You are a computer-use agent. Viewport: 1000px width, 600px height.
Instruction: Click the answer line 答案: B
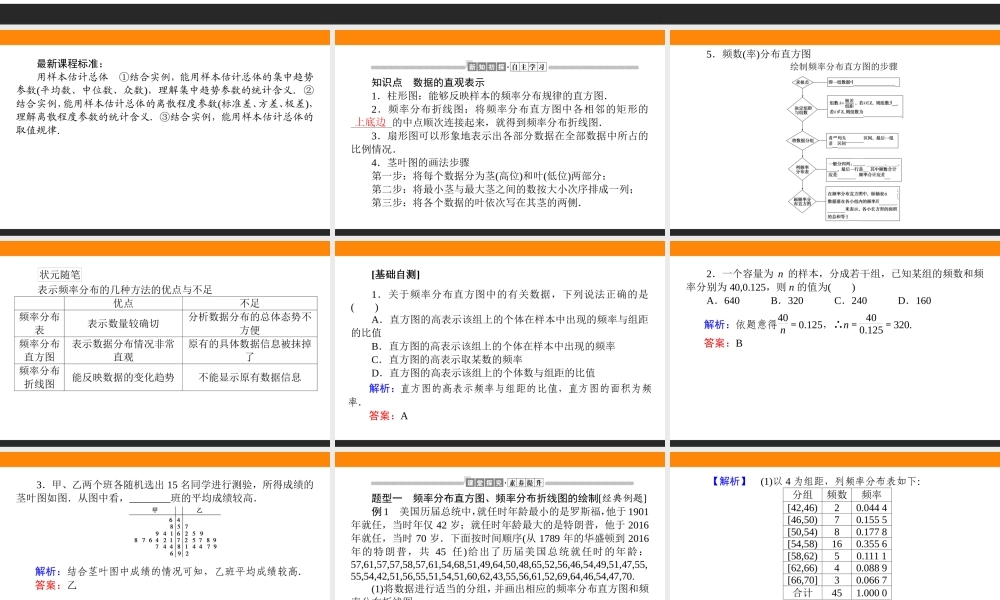pyautogui.click(x=723, y=342)
